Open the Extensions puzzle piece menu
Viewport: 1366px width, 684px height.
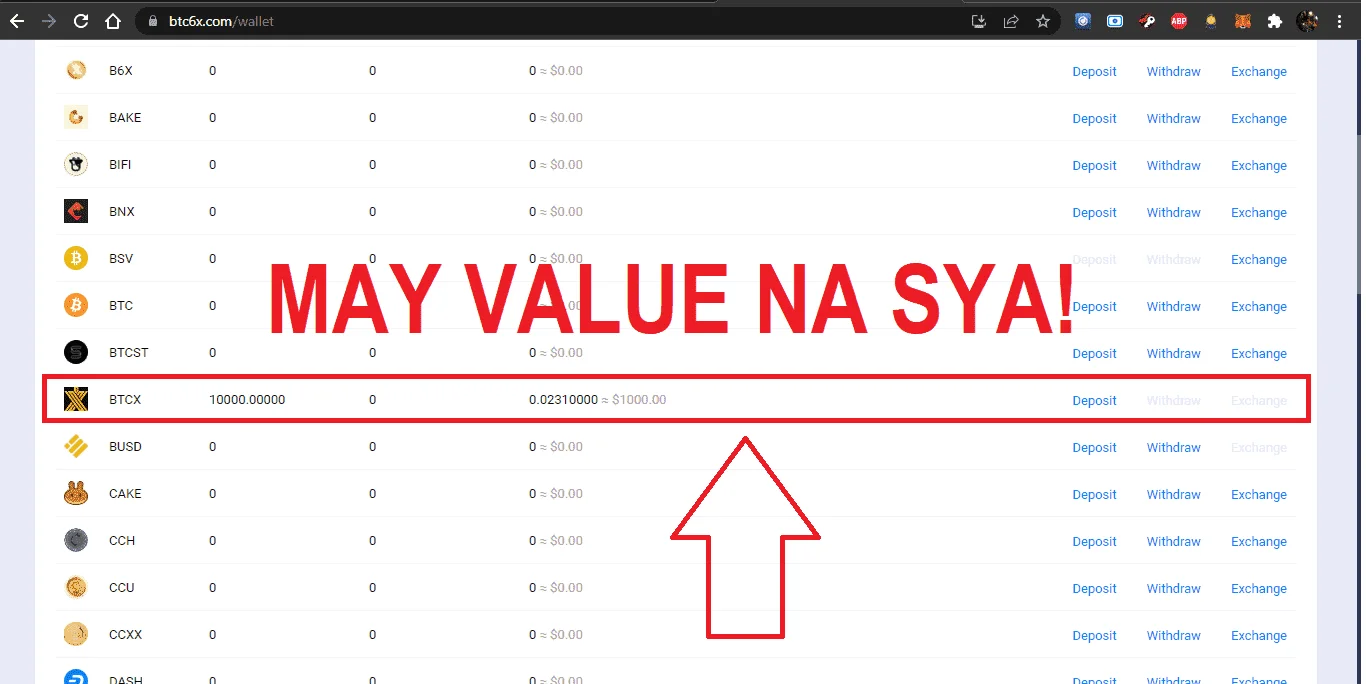[1274, 21]
